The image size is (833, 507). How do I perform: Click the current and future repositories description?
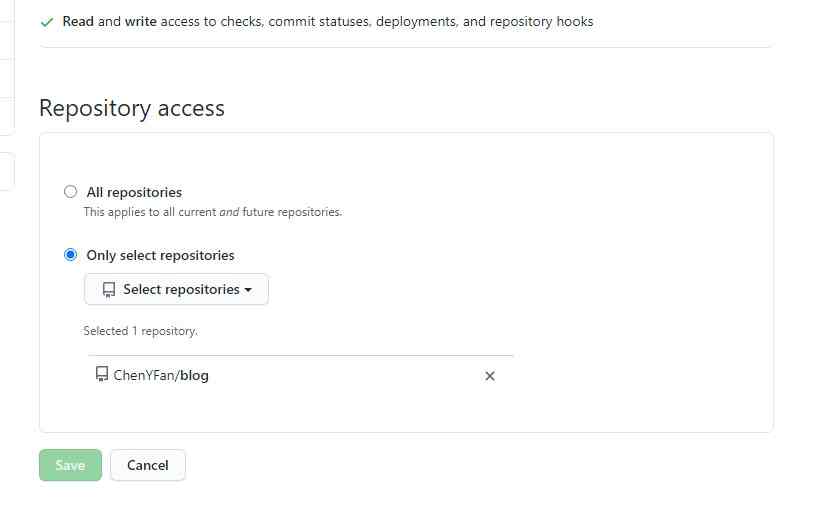(212, 212)
